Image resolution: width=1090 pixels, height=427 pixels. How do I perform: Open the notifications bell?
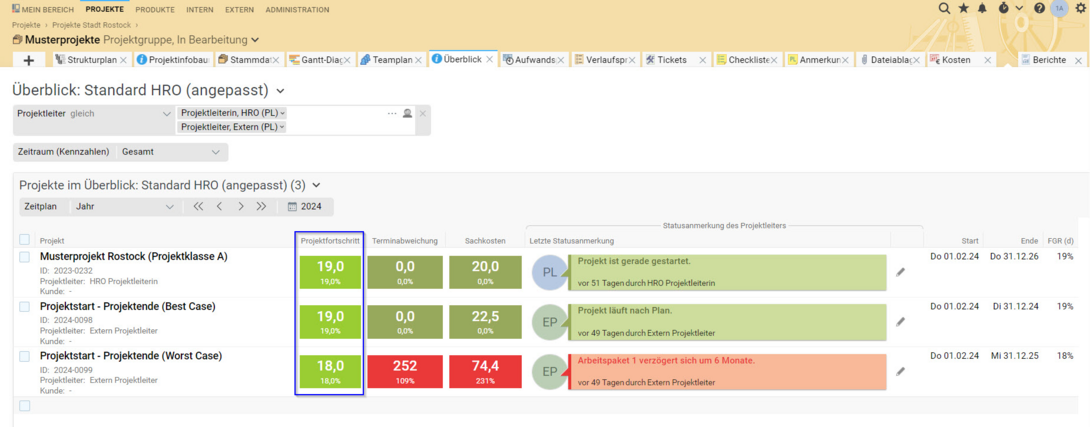tap(982, 8)
